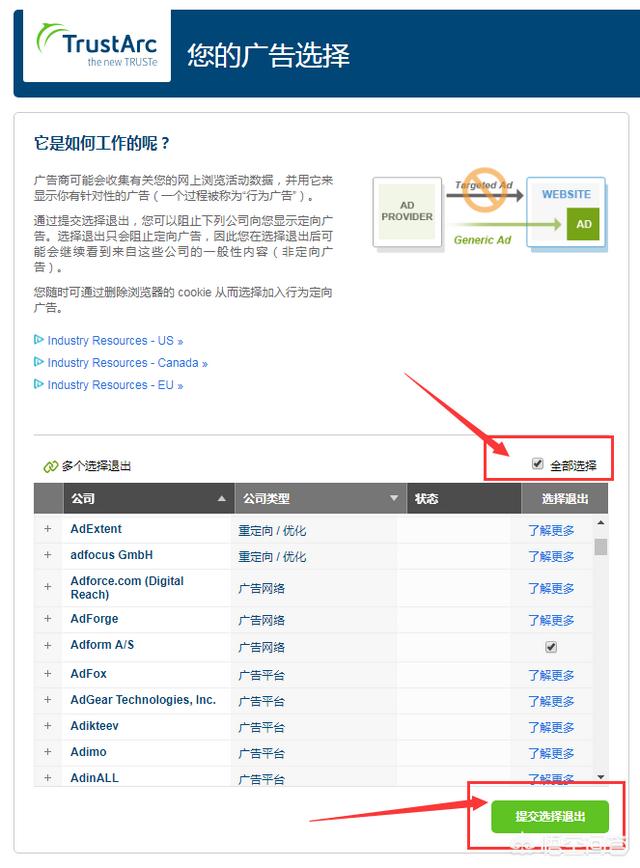Open the 公司类型 column filter
The width and height of the screenshot is (640, 868).
tap(392, 498)
